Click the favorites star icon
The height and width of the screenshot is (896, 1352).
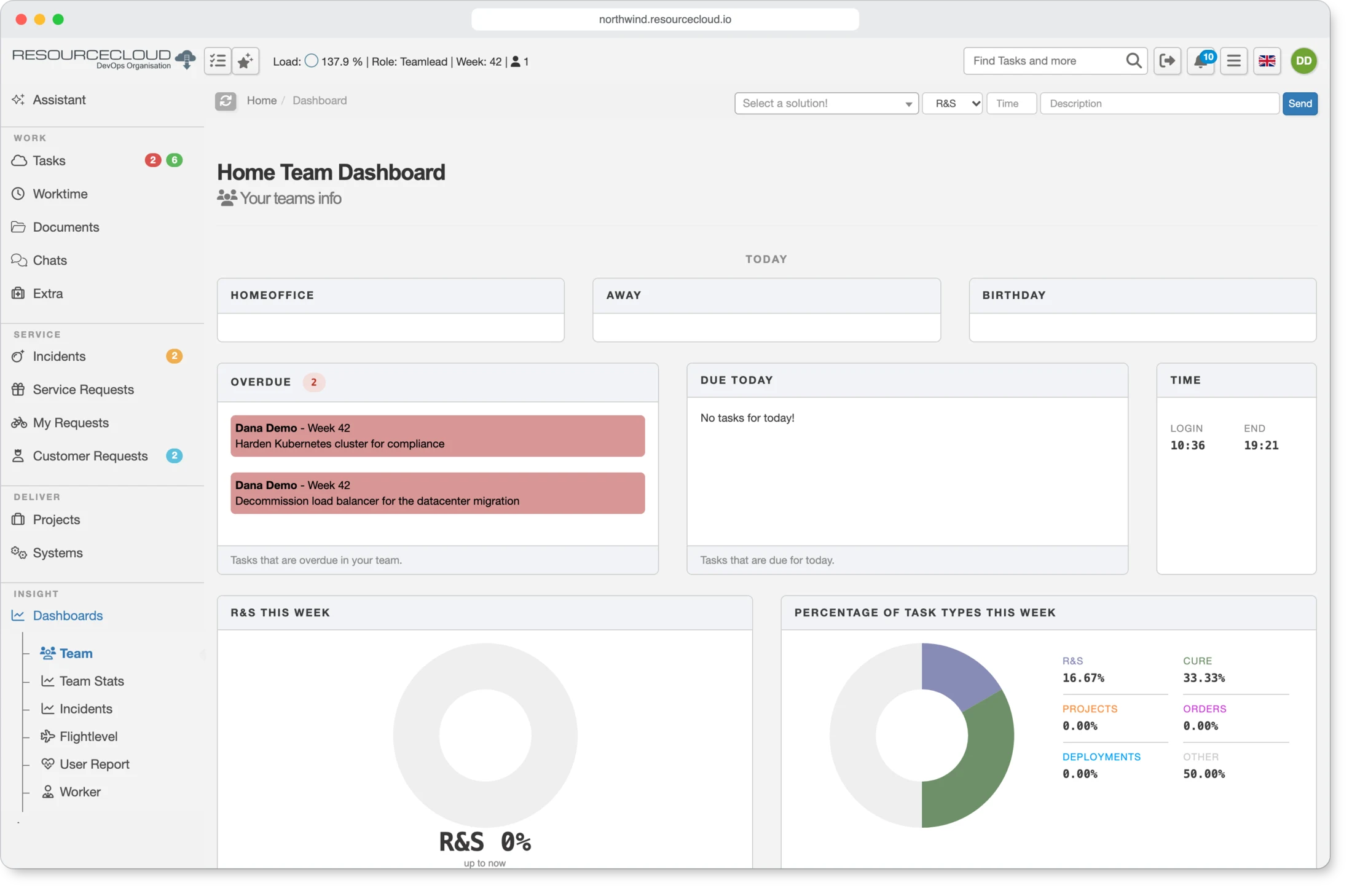click(245, 61)
